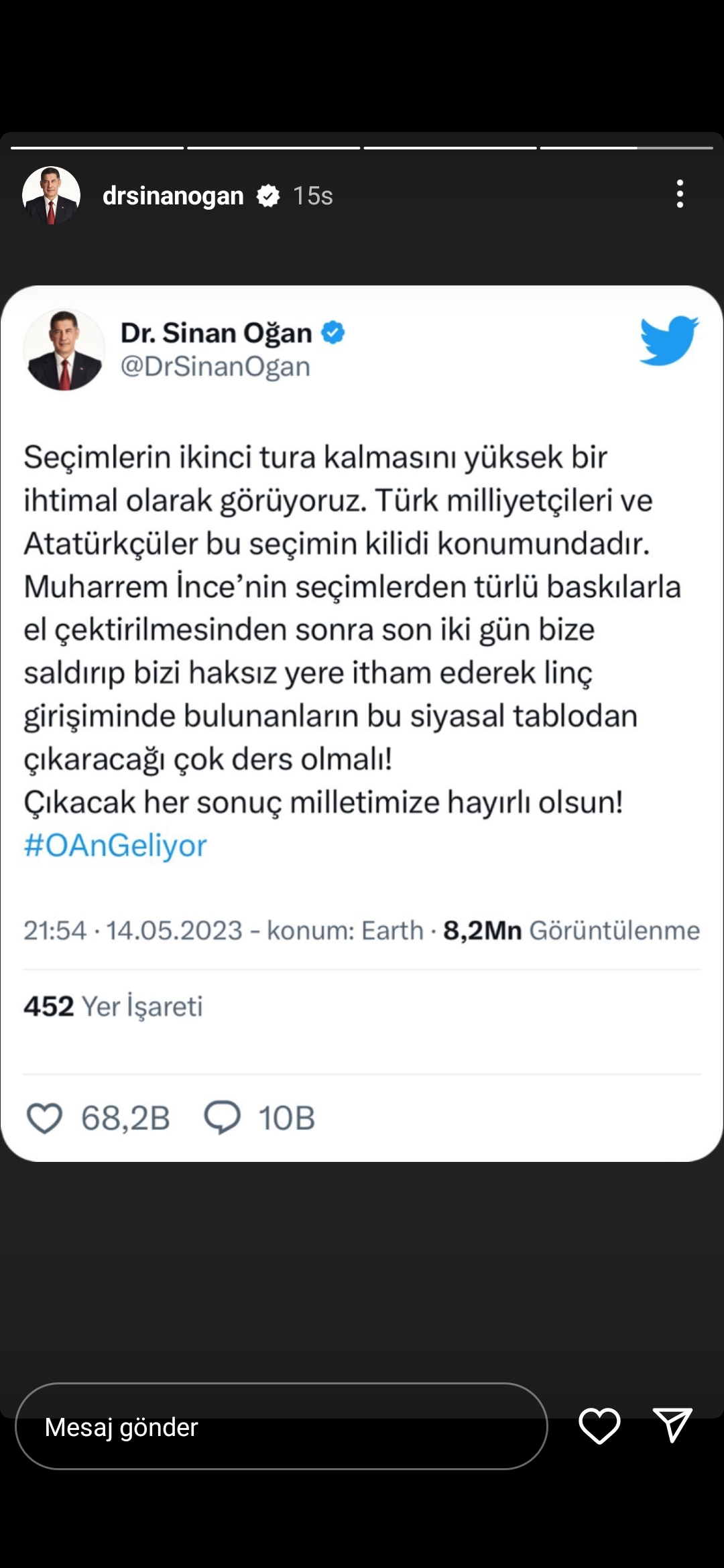Viewport: 724px width, 1568px height.
Task: Tap the tweet's heart like icon
Action: [x=44, y=1118]
